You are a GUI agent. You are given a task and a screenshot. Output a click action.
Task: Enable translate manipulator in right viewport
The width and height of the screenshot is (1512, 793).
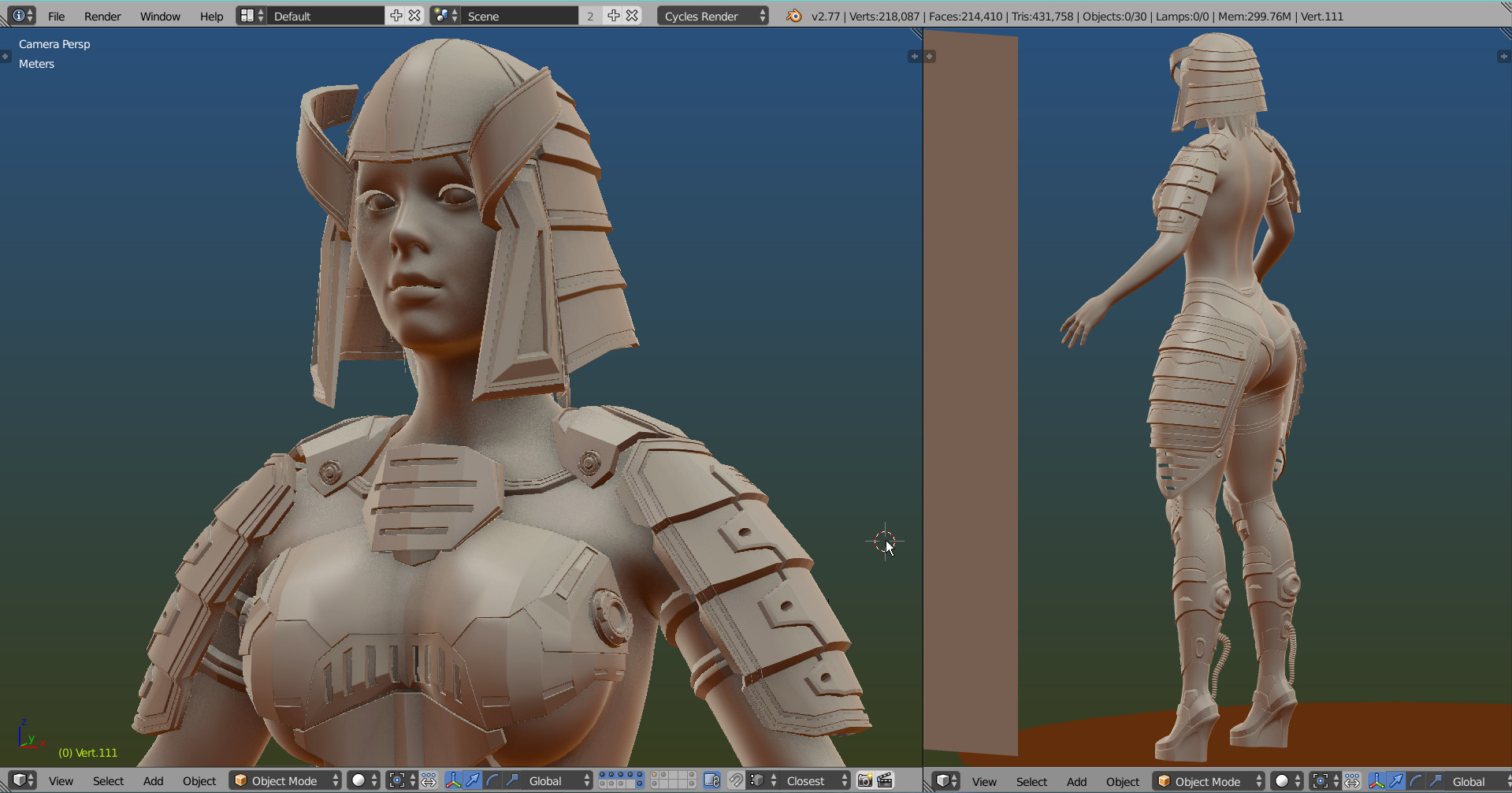click(1396, 781)
